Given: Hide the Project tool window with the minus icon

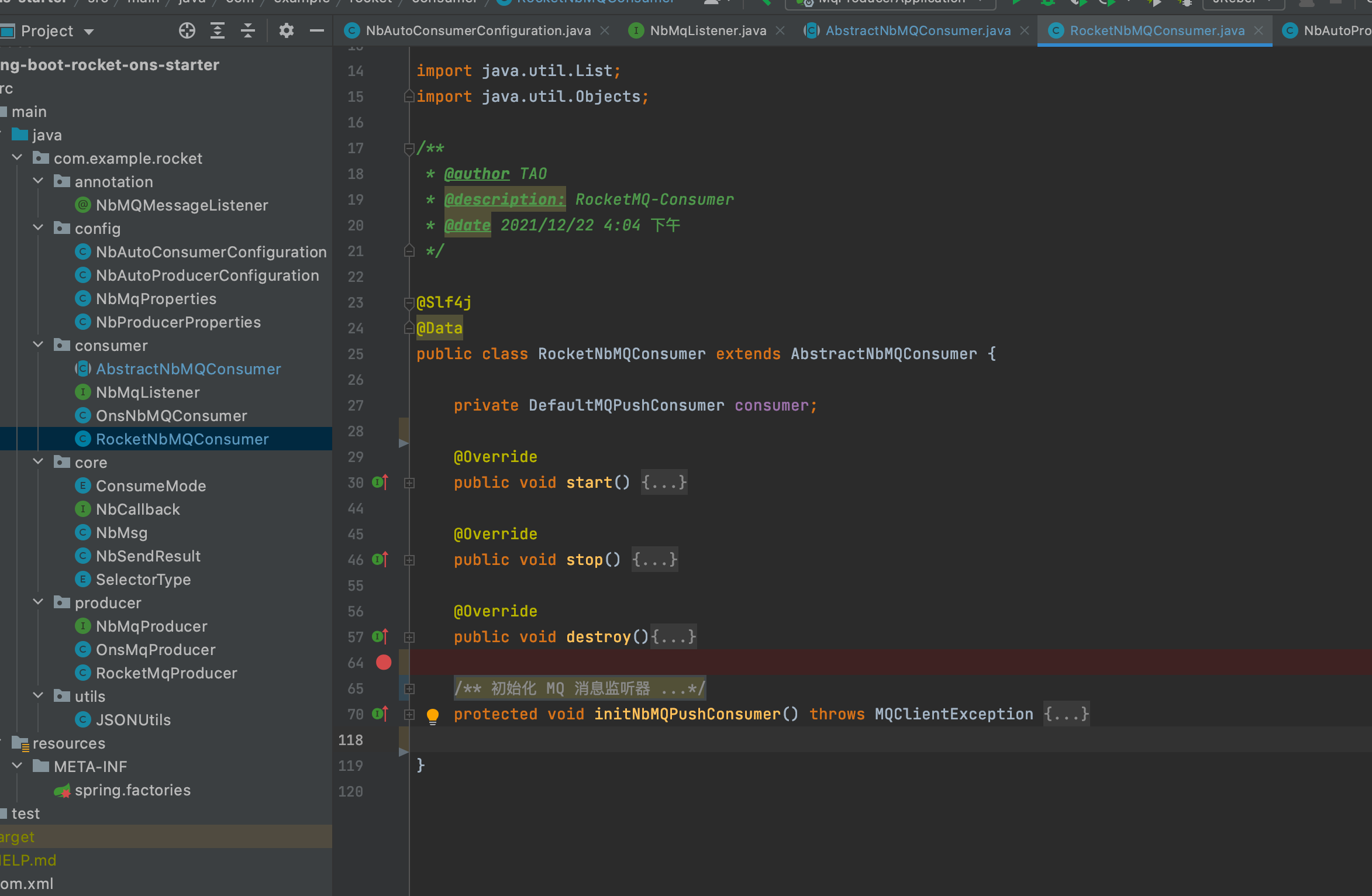Looking at the screenshot, I should click(316, 30).
